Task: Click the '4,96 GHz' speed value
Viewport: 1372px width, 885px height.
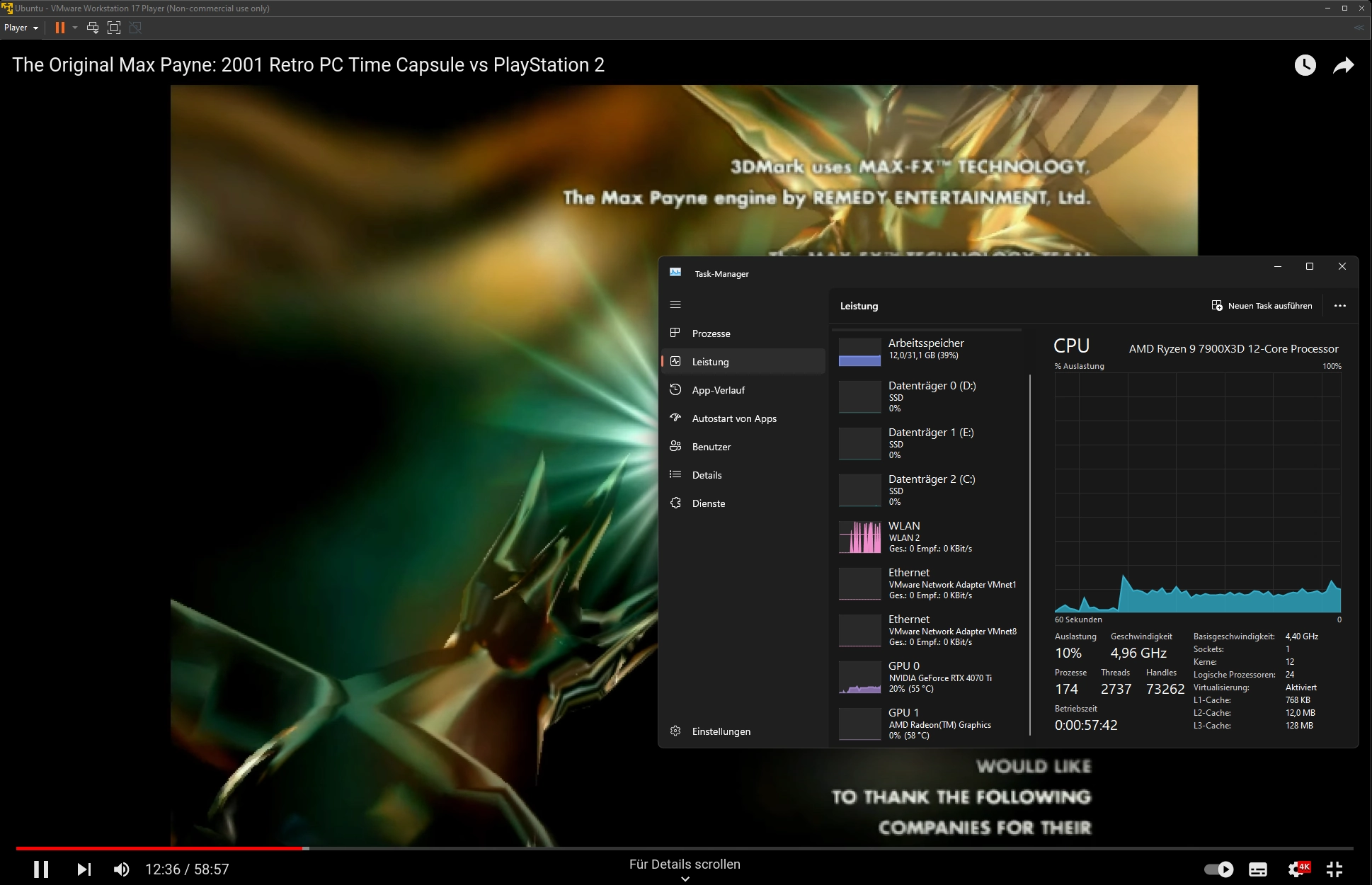Action: pos(1138,653)
